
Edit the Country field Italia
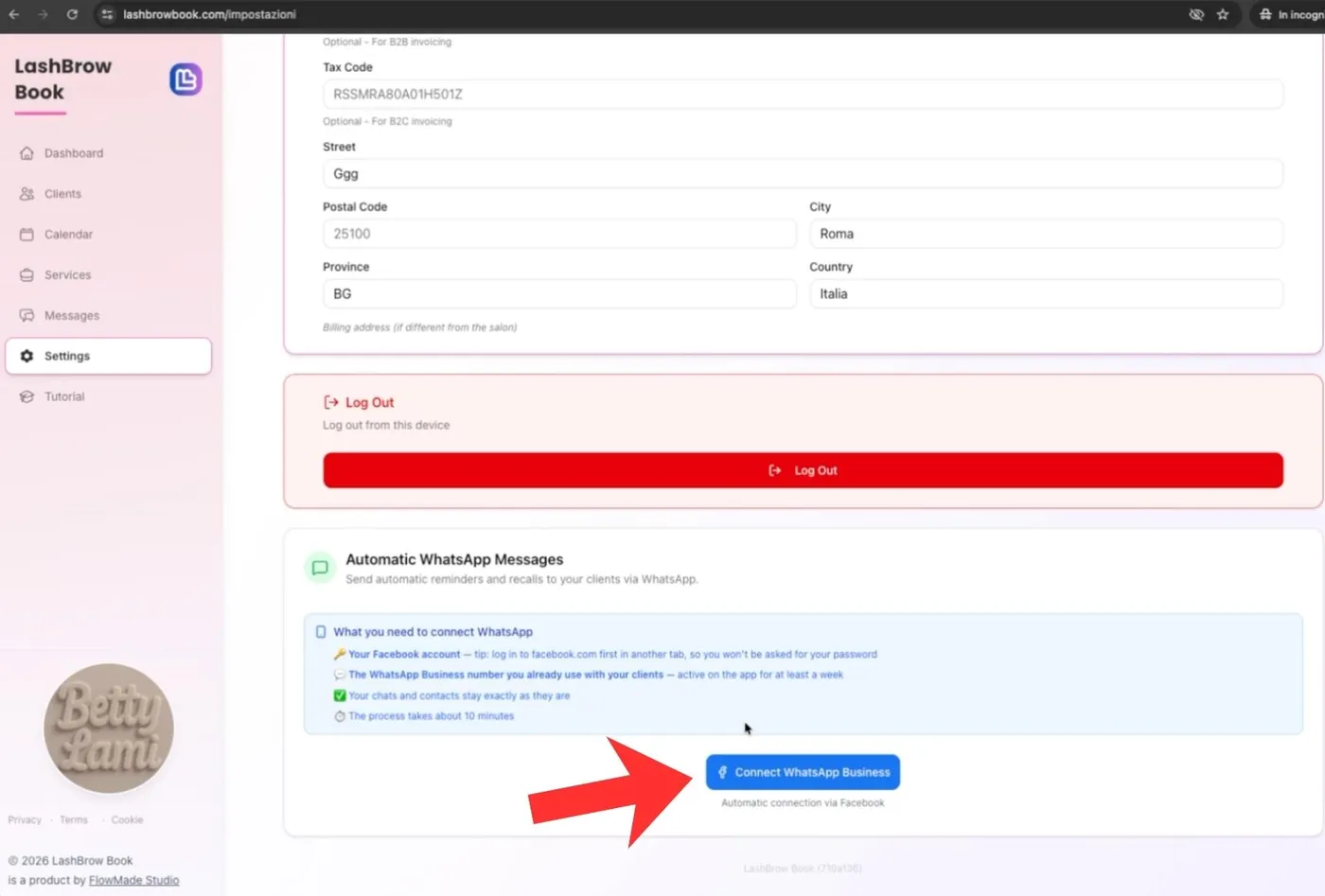1046,294
